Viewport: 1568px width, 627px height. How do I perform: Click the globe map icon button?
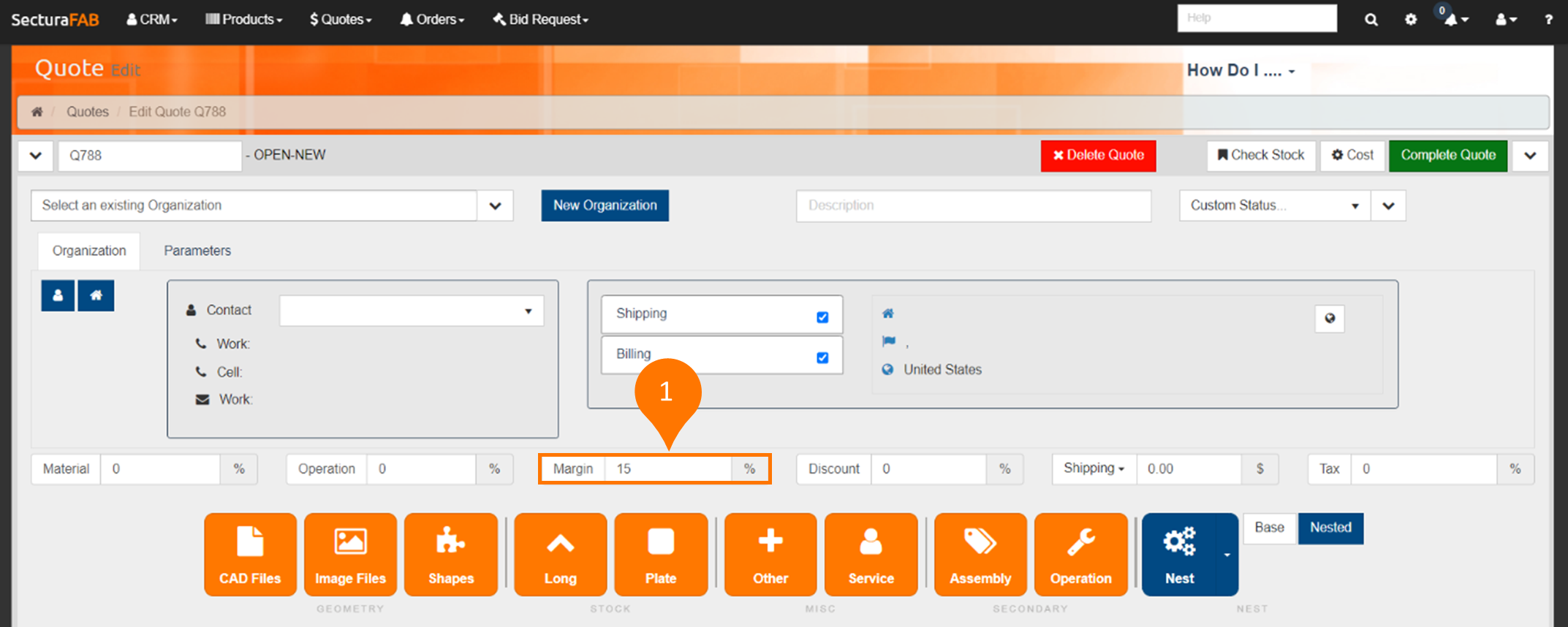(x=1329, y=319)
